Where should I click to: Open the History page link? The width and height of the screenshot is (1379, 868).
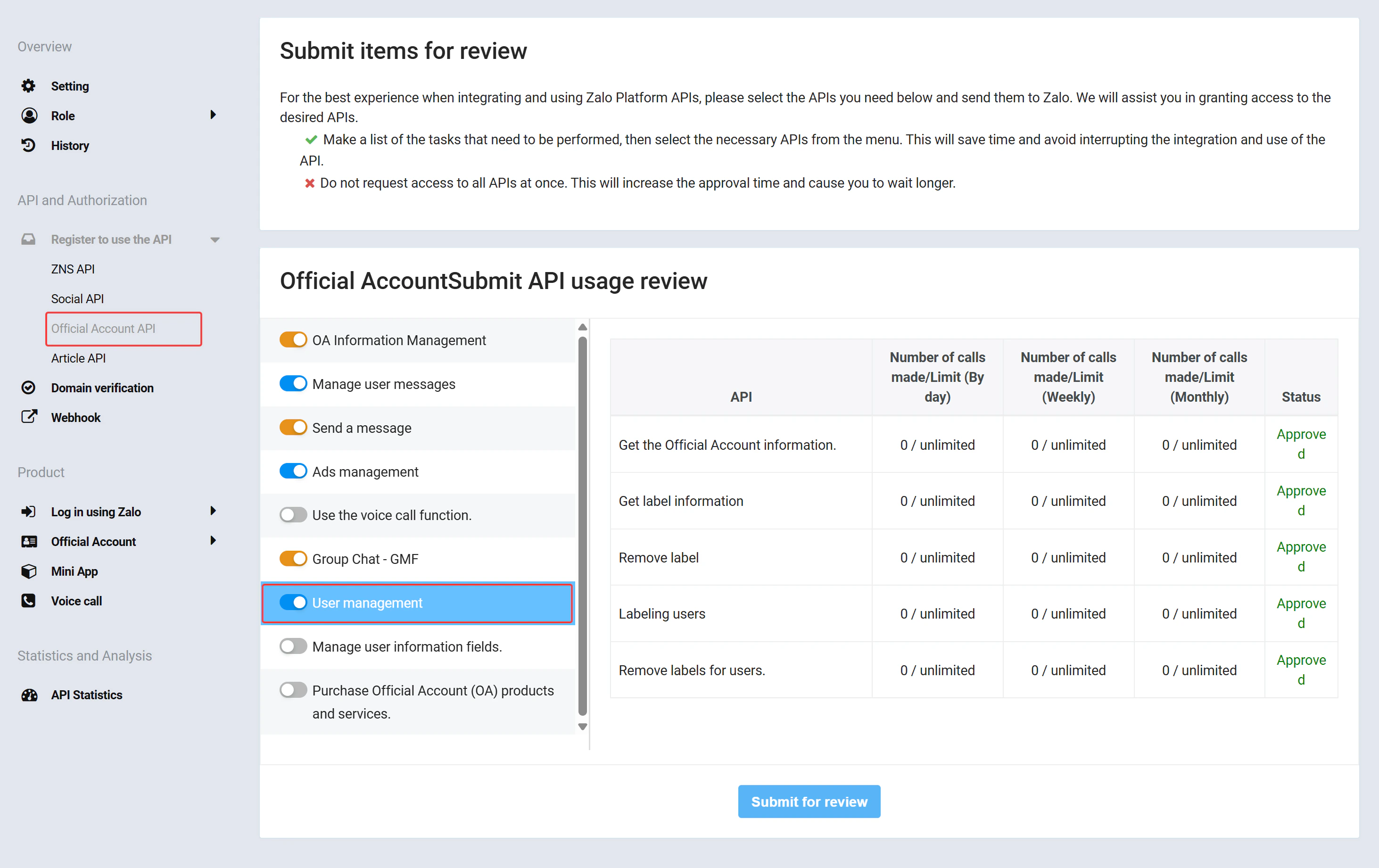click(x=70, y=145)
